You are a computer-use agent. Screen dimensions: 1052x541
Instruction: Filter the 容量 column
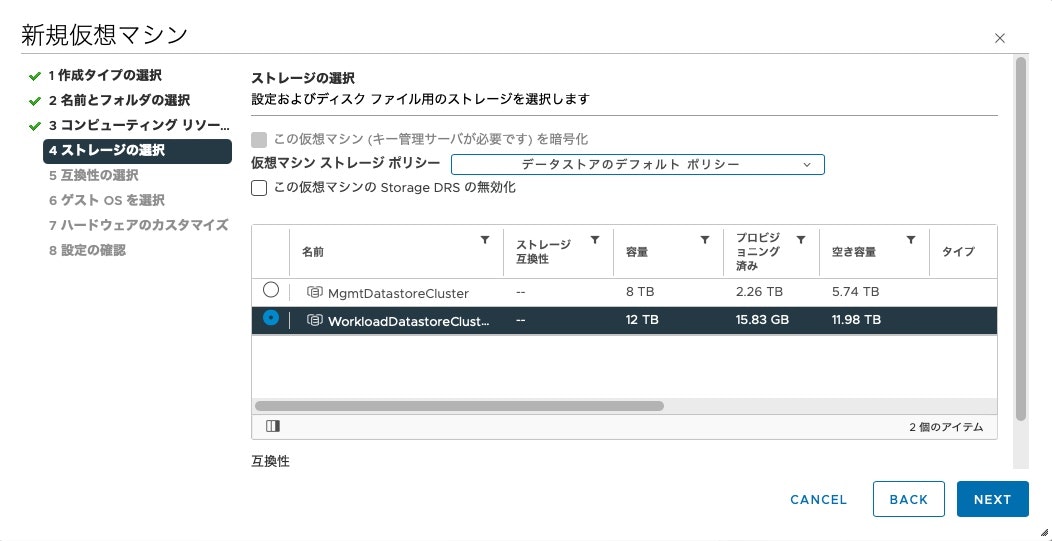[704, 240]
